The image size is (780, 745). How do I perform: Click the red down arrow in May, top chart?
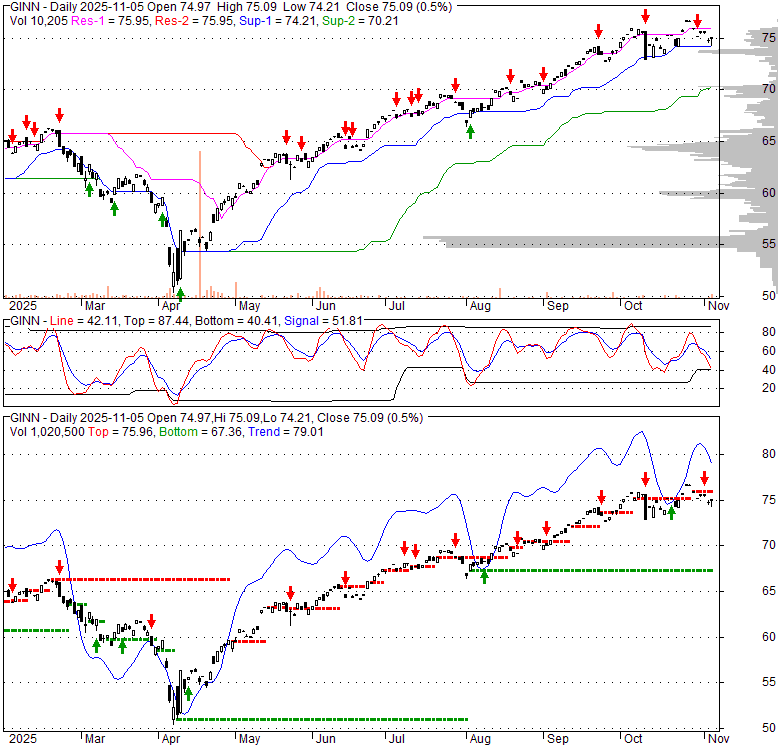pyautogui.click(x=287, y=137)
